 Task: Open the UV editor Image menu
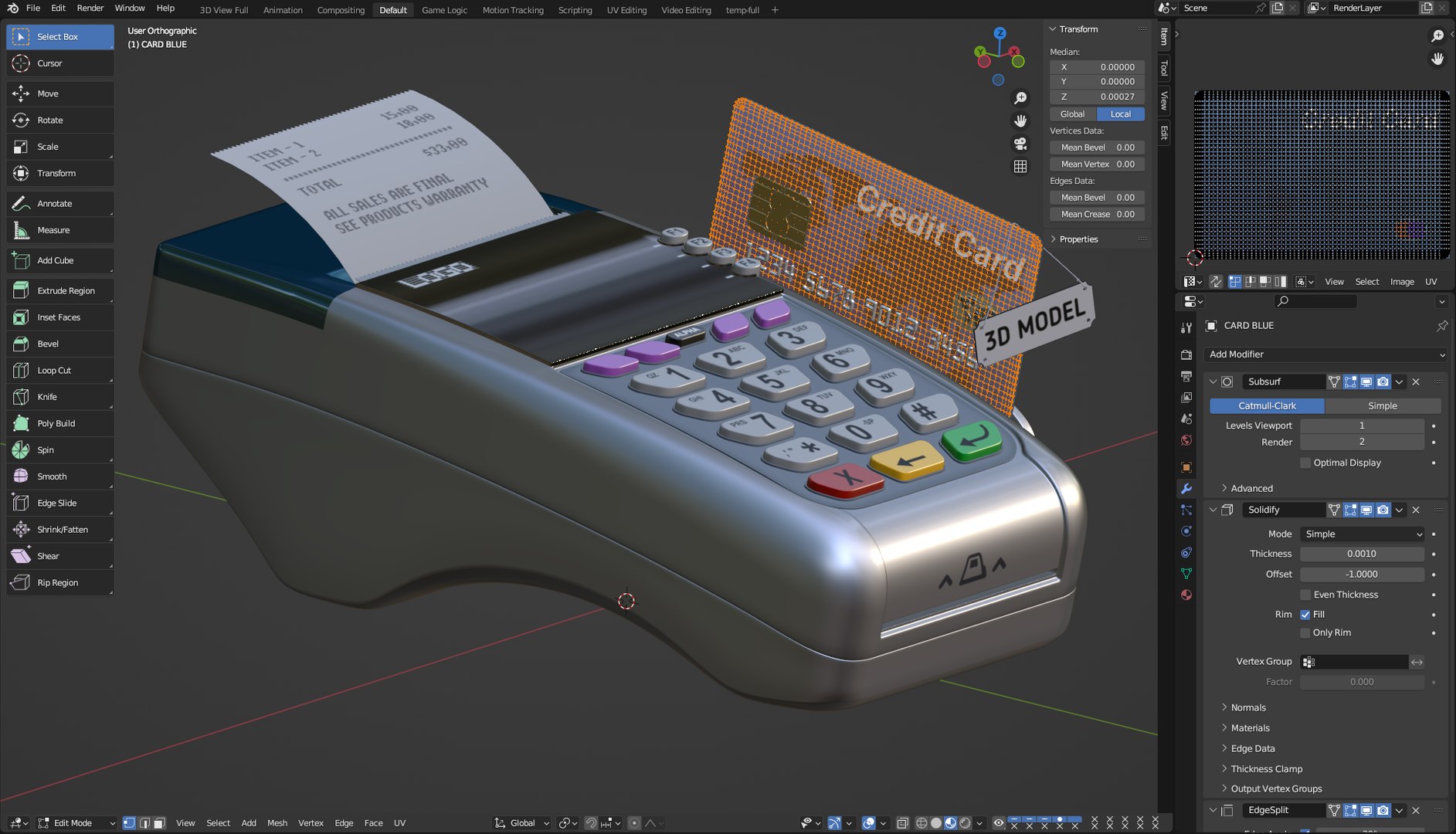1402,282
